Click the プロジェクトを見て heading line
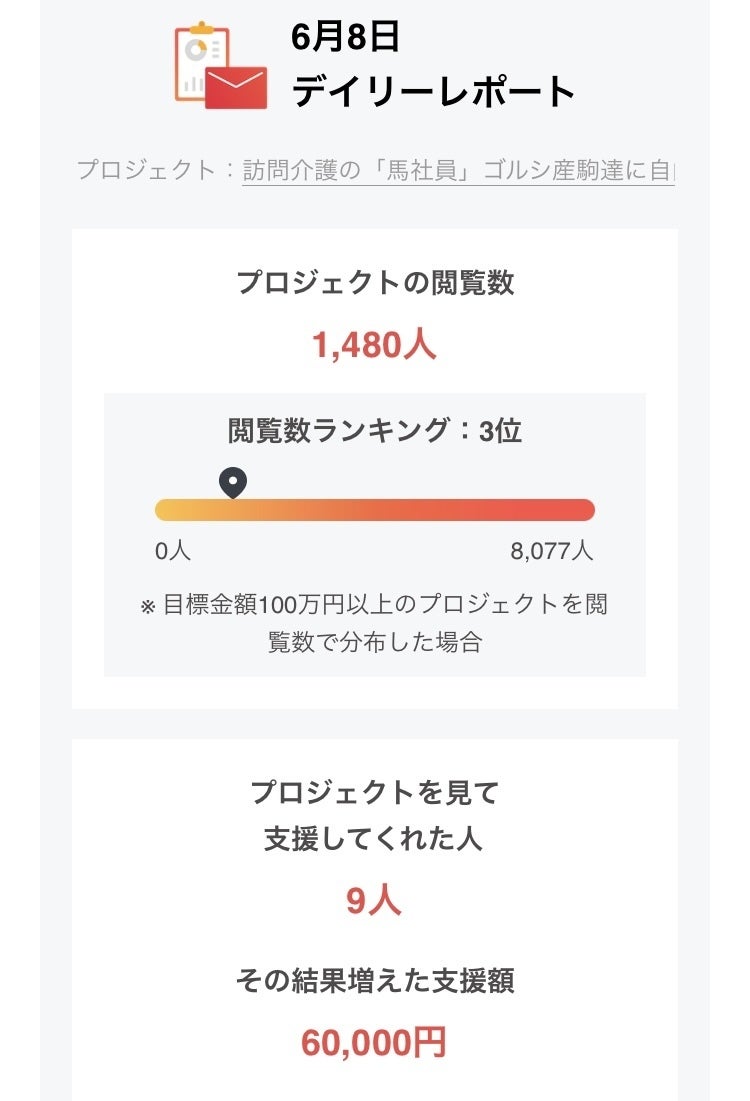 tap(375, 793)
